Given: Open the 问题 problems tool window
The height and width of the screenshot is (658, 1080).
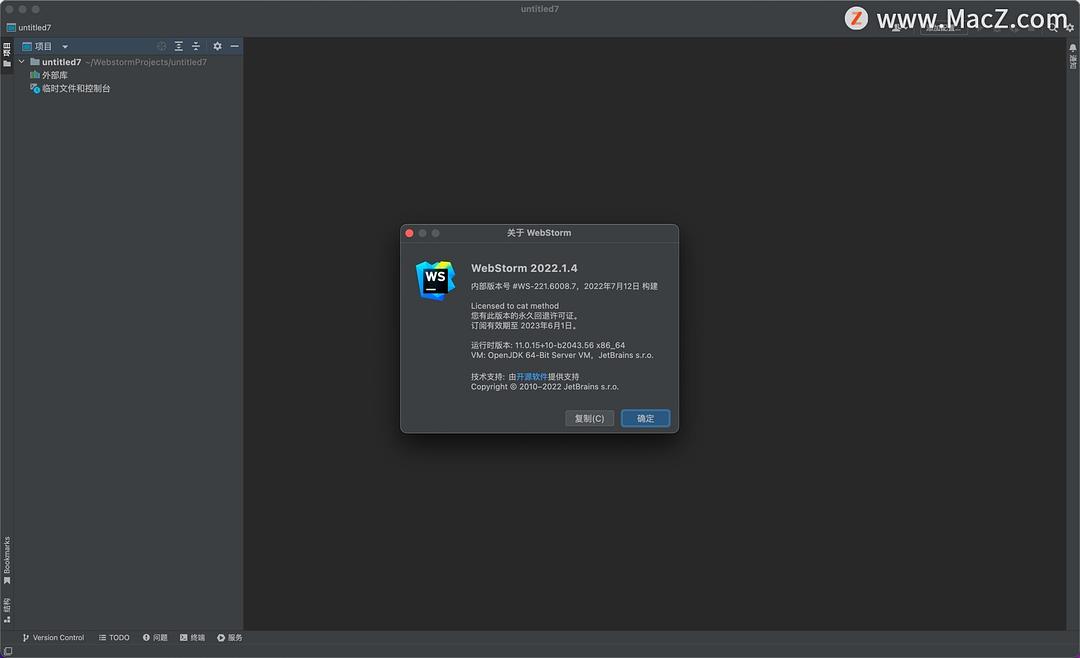Looking at the screenshot, I should click(155, 637).
